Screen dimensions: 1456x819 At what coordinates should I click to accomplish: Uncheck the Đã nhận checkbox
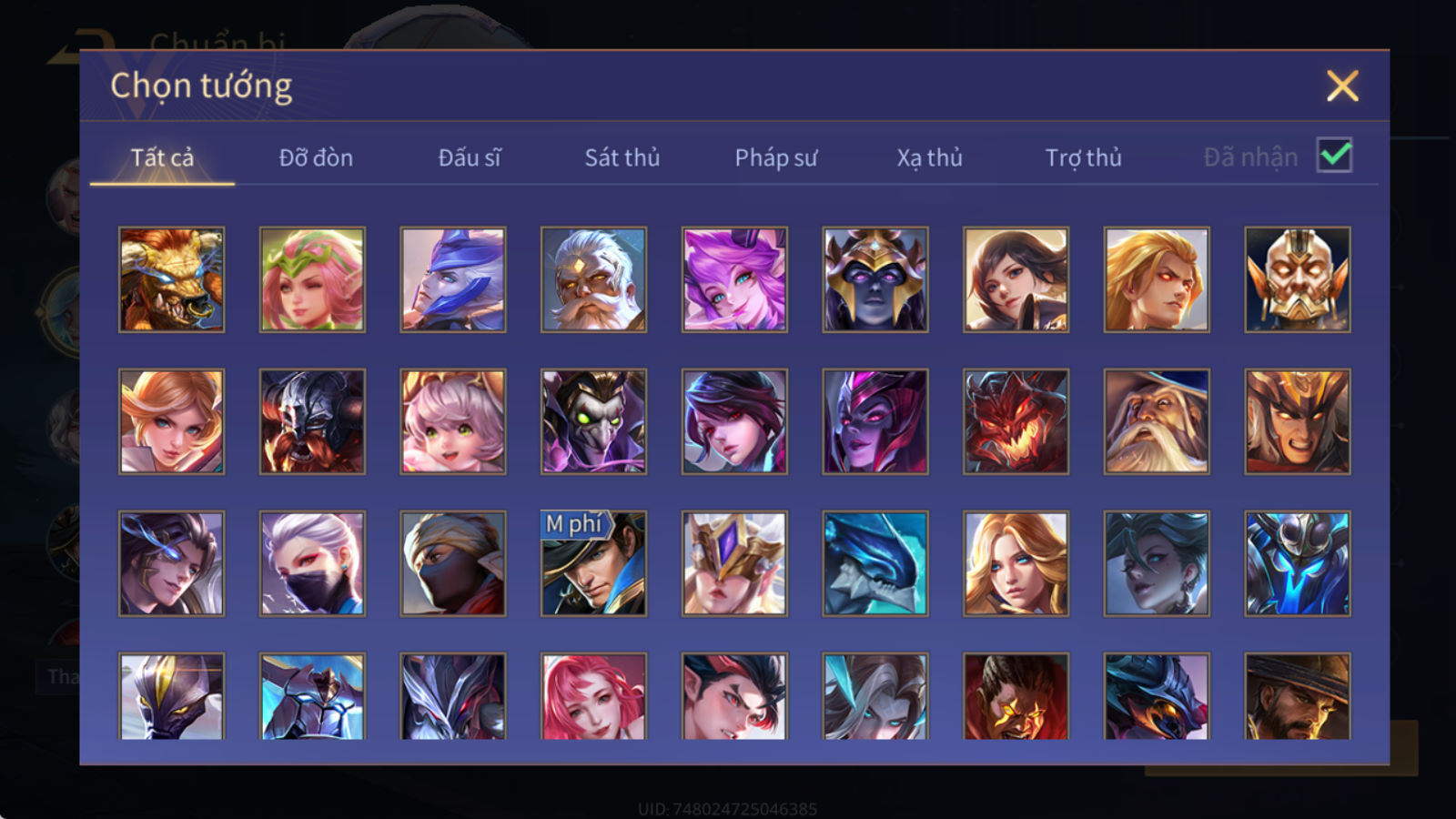1334,156
